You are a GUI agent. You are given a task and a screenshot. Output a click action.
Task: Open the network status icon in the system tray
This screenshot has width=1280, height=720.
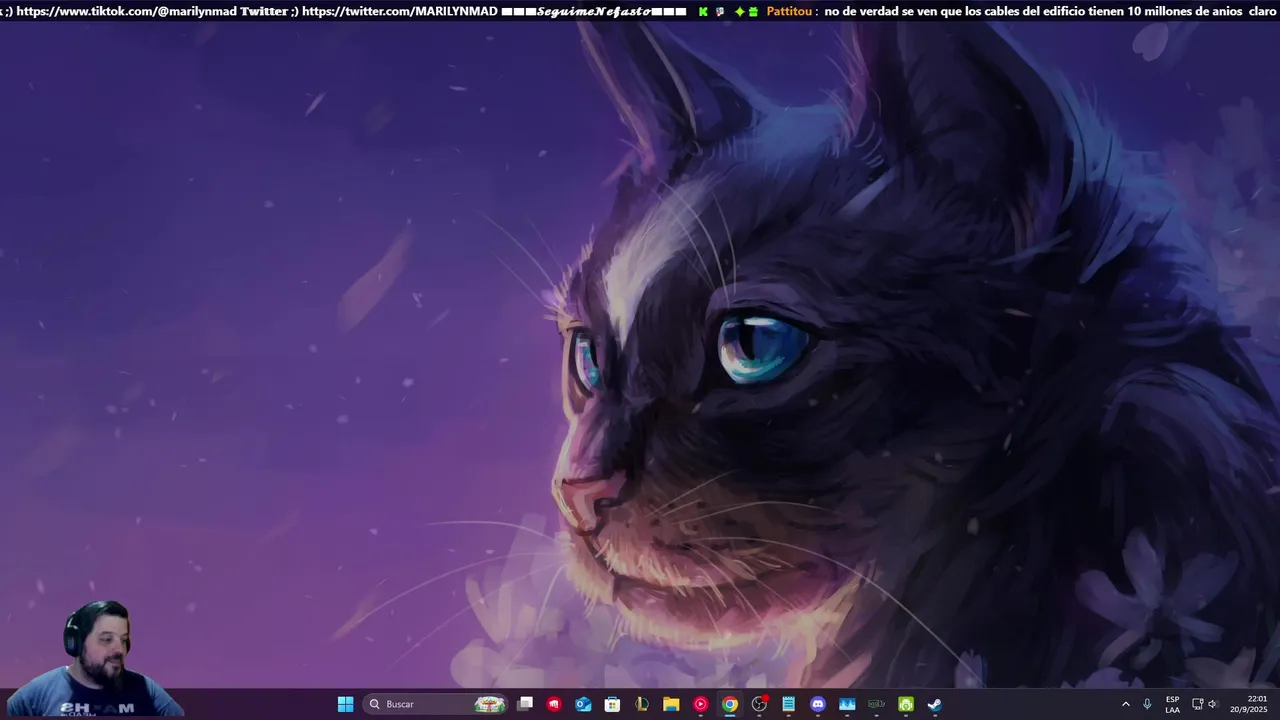point(1197,704)
